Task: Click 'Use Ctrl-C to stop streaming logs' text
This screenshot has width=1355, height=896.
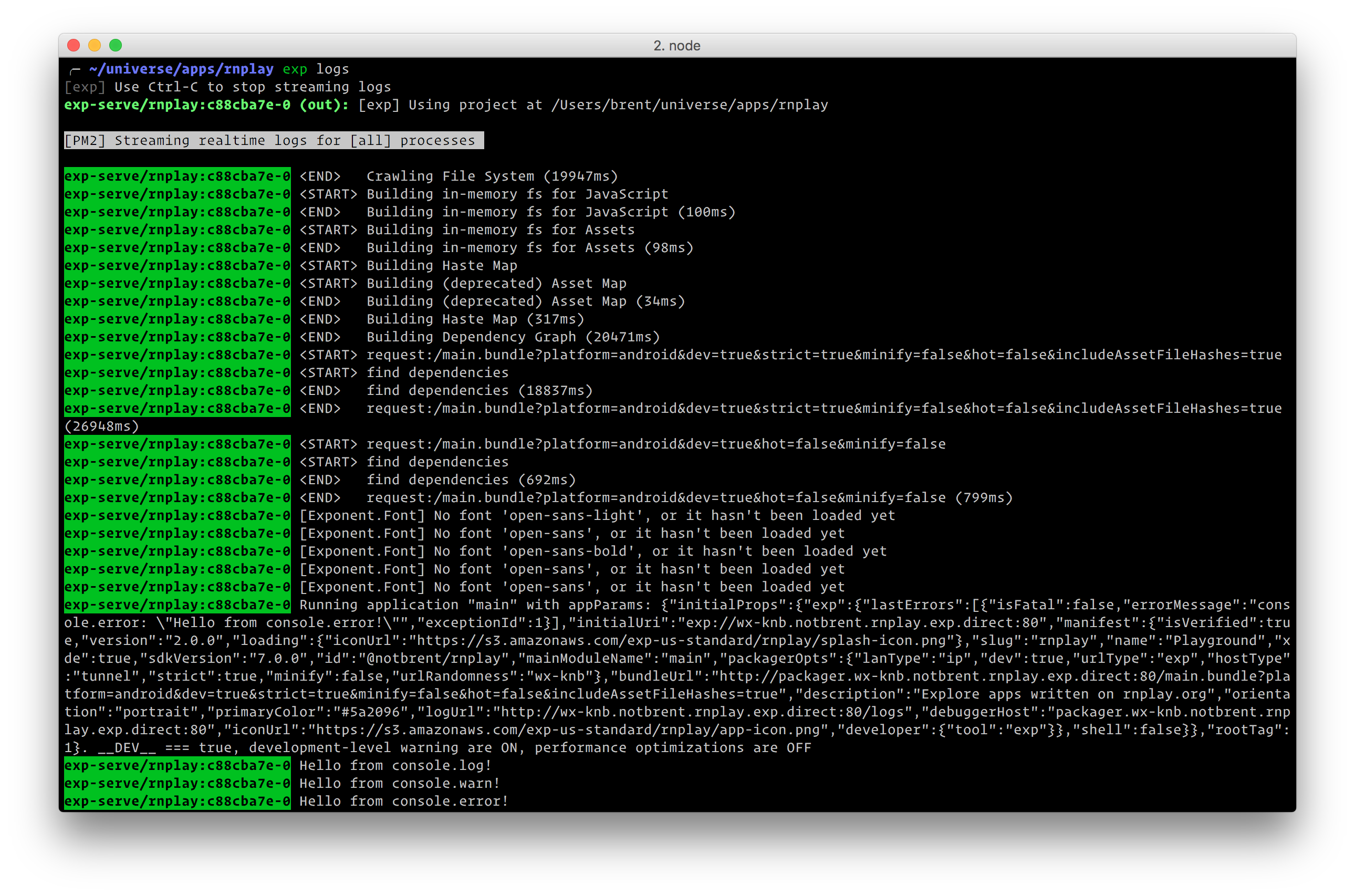Action: click(253, 87)
